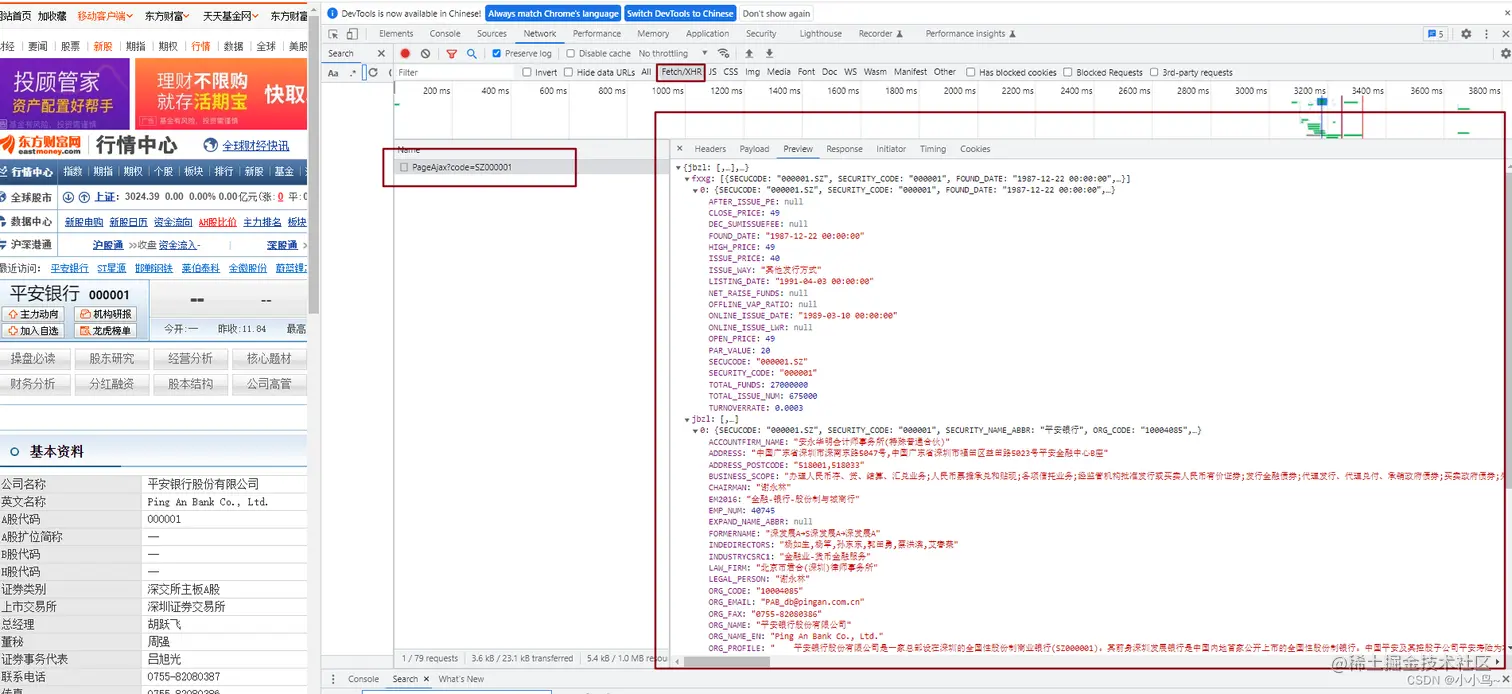Image resolution: width=1512 pixels, height=694 pixels.
Task: Click Always match Chrome's language button
Action: 553,14
